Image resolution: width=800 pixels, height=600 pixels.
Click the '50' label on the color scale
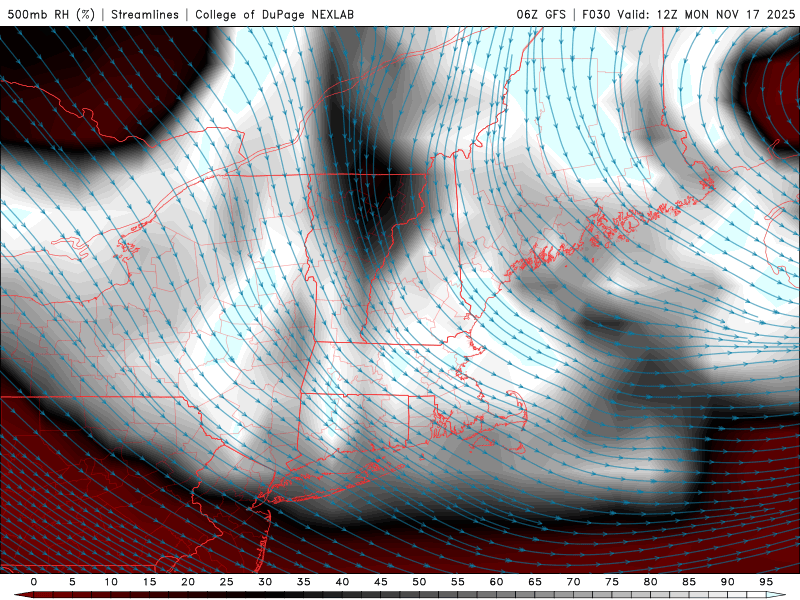tap(419, 582)
